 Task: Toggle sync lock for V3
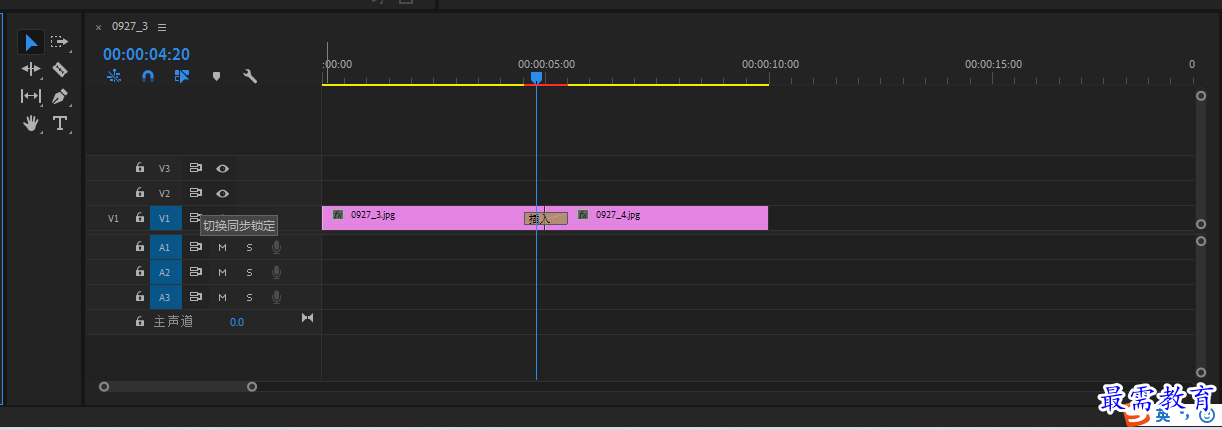pos(196,168)
